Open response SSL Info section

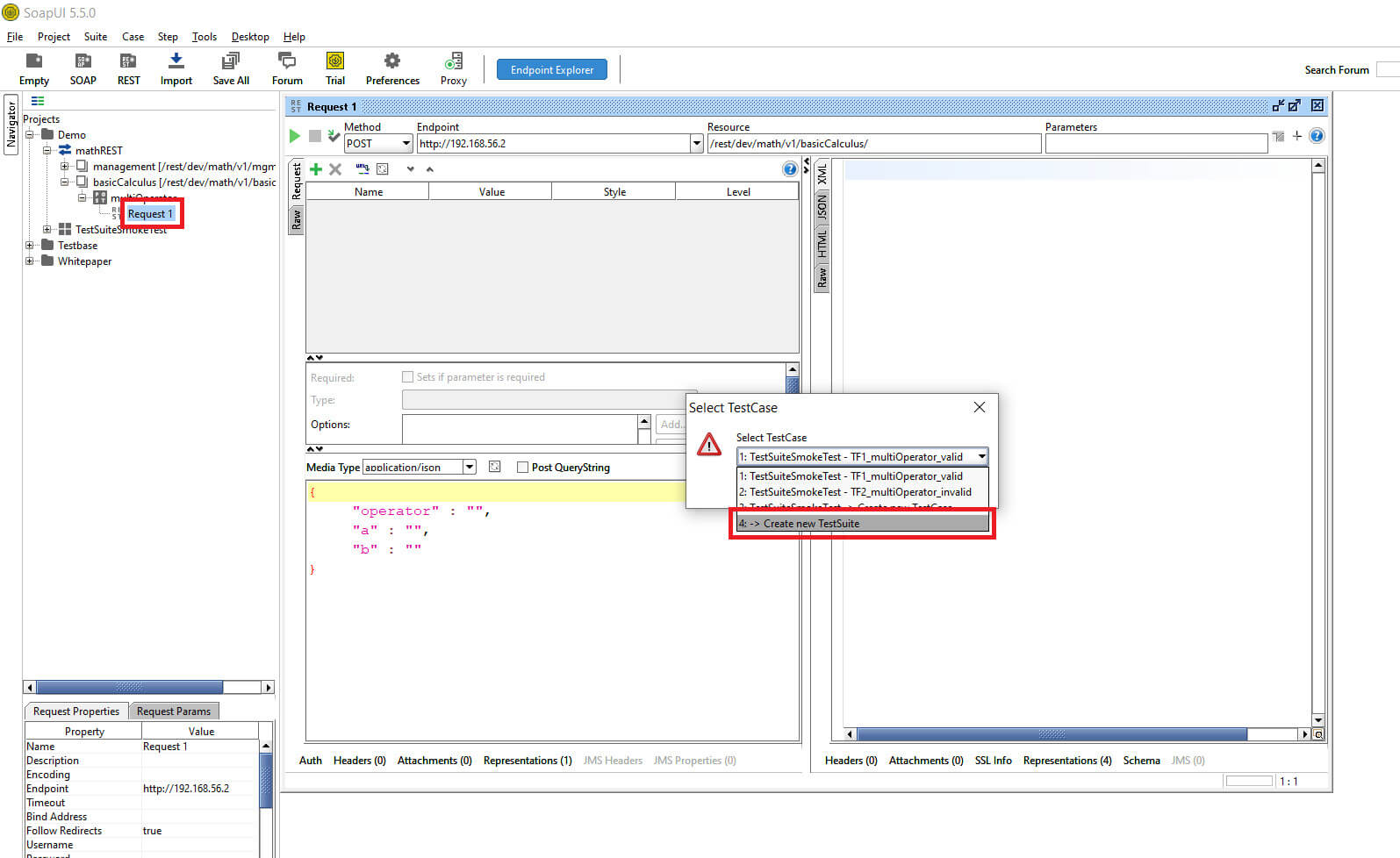click(993, 761)
